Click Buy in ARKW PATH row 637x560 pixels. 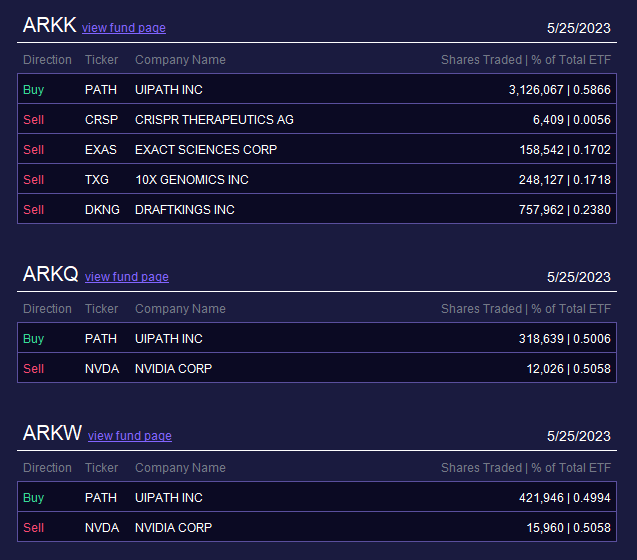(x=33, y=497)
